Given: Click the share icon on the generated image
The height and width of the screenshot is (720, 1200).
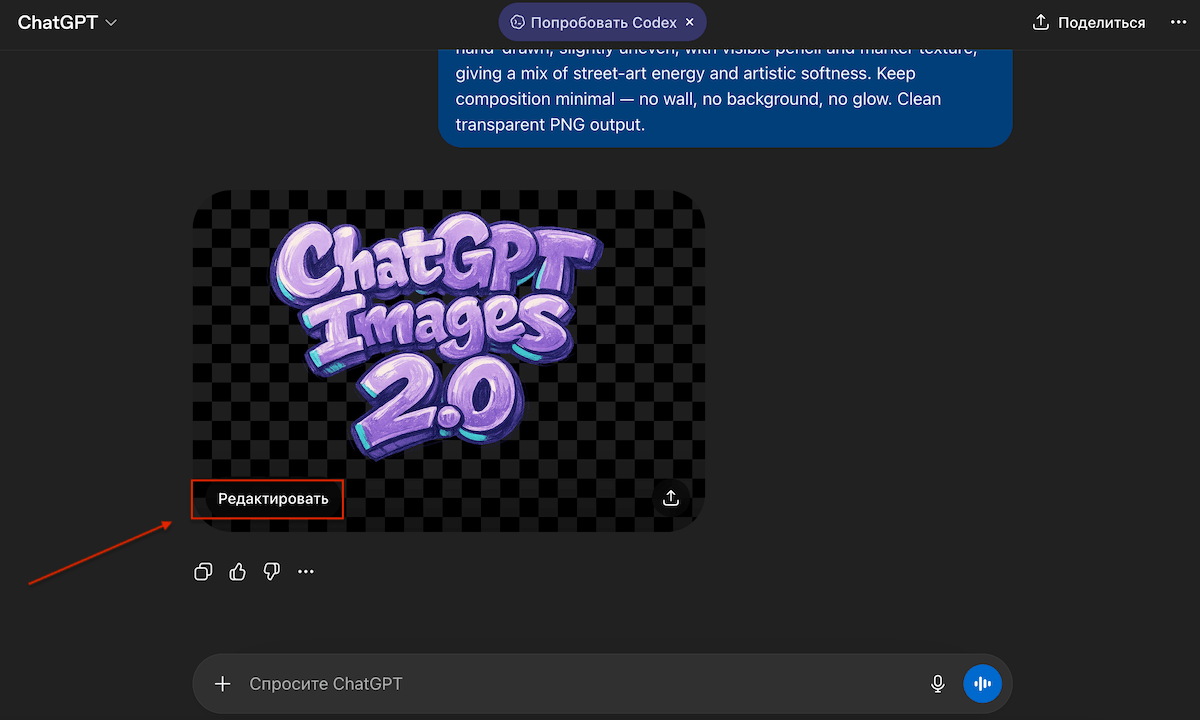Looking at the screenshot, I should [671, 497].
